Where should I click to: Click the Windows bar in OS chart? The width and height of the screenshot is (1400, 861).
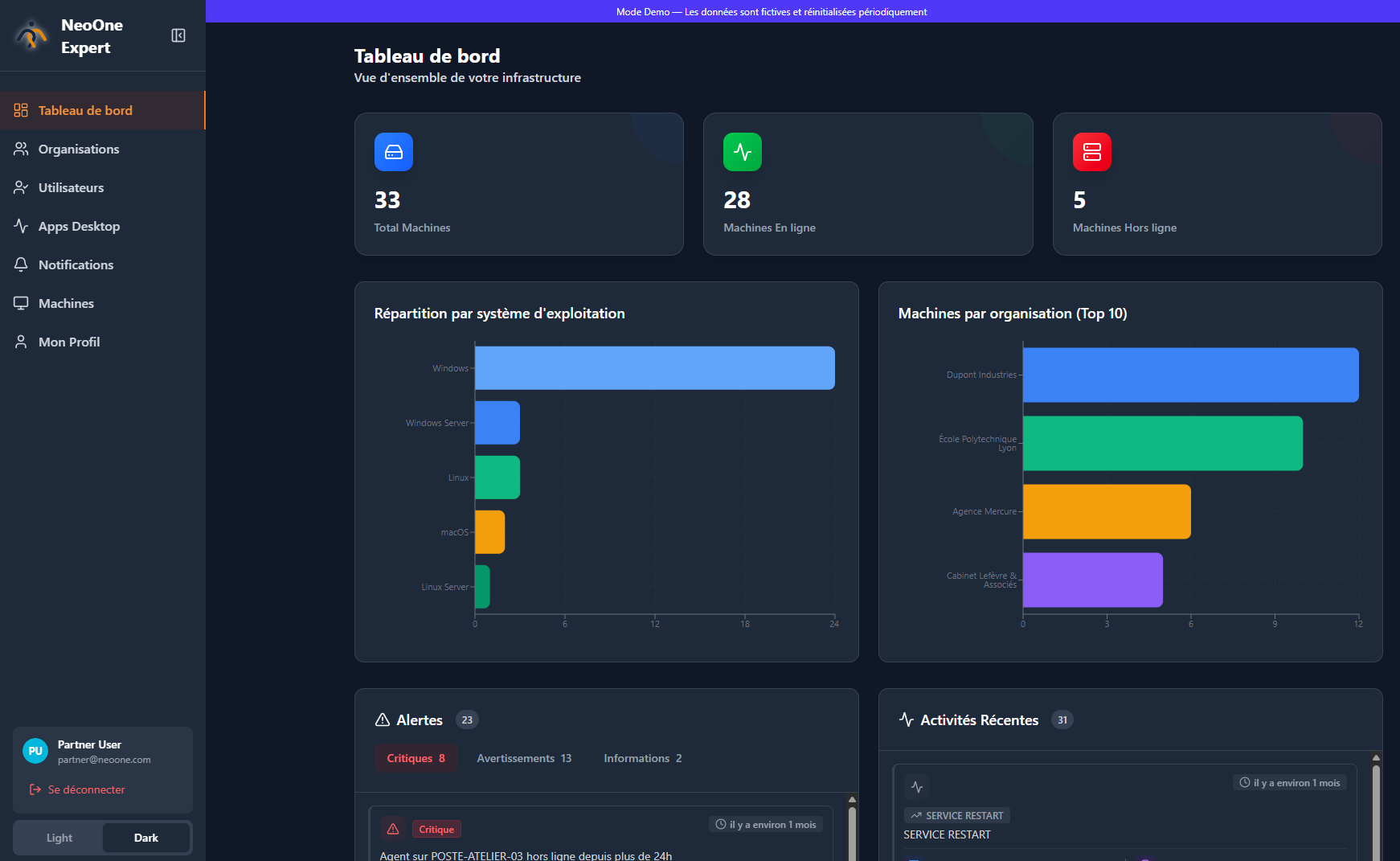coord(654,368)
